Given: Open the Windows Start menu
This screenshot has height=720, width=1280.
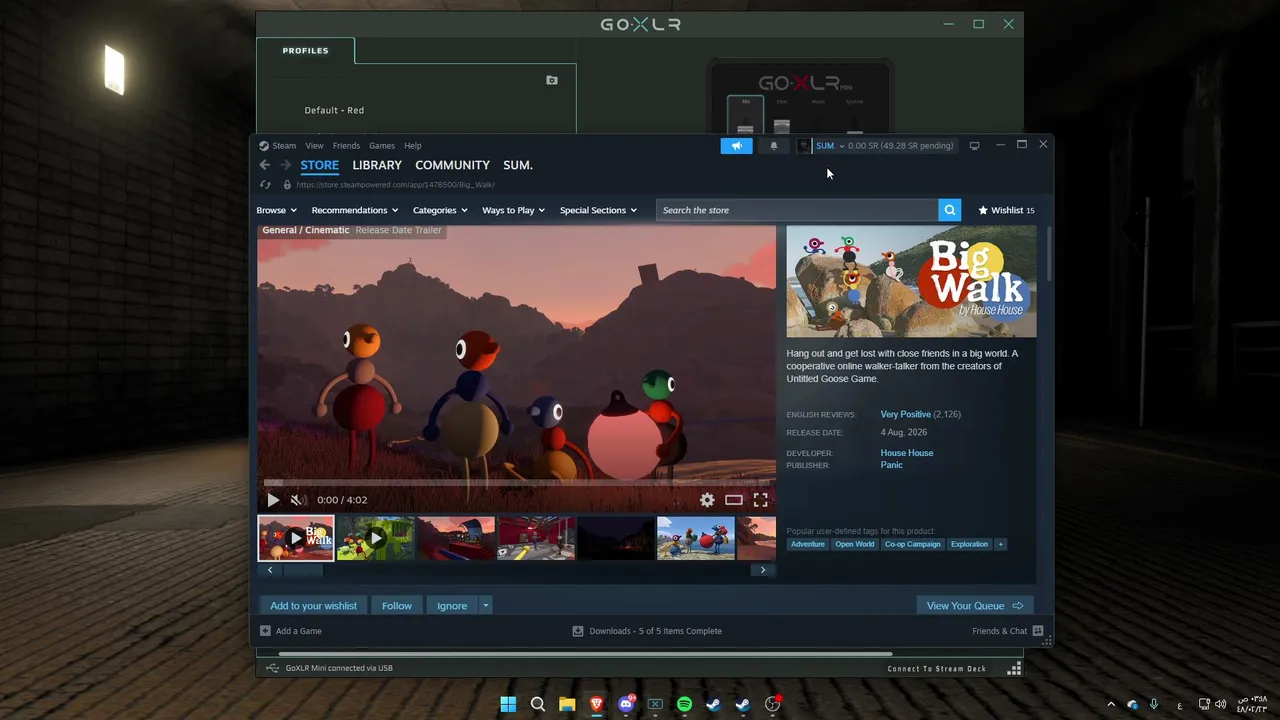Looking at the screenshot, I should [x=508, y=704].
